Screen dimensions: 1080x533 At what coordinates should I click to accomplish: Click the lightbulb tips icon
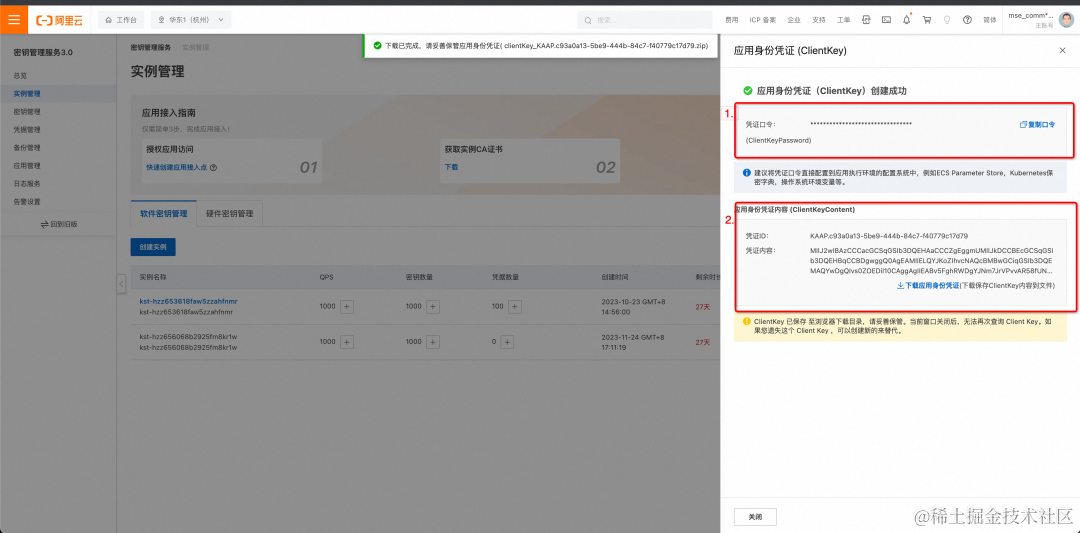(947, 20)
